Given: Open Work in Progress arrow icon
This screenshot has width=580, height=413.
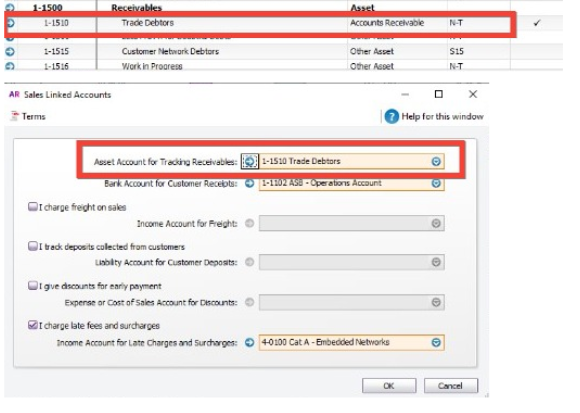Looking at the screenshot, I should 10,66.
